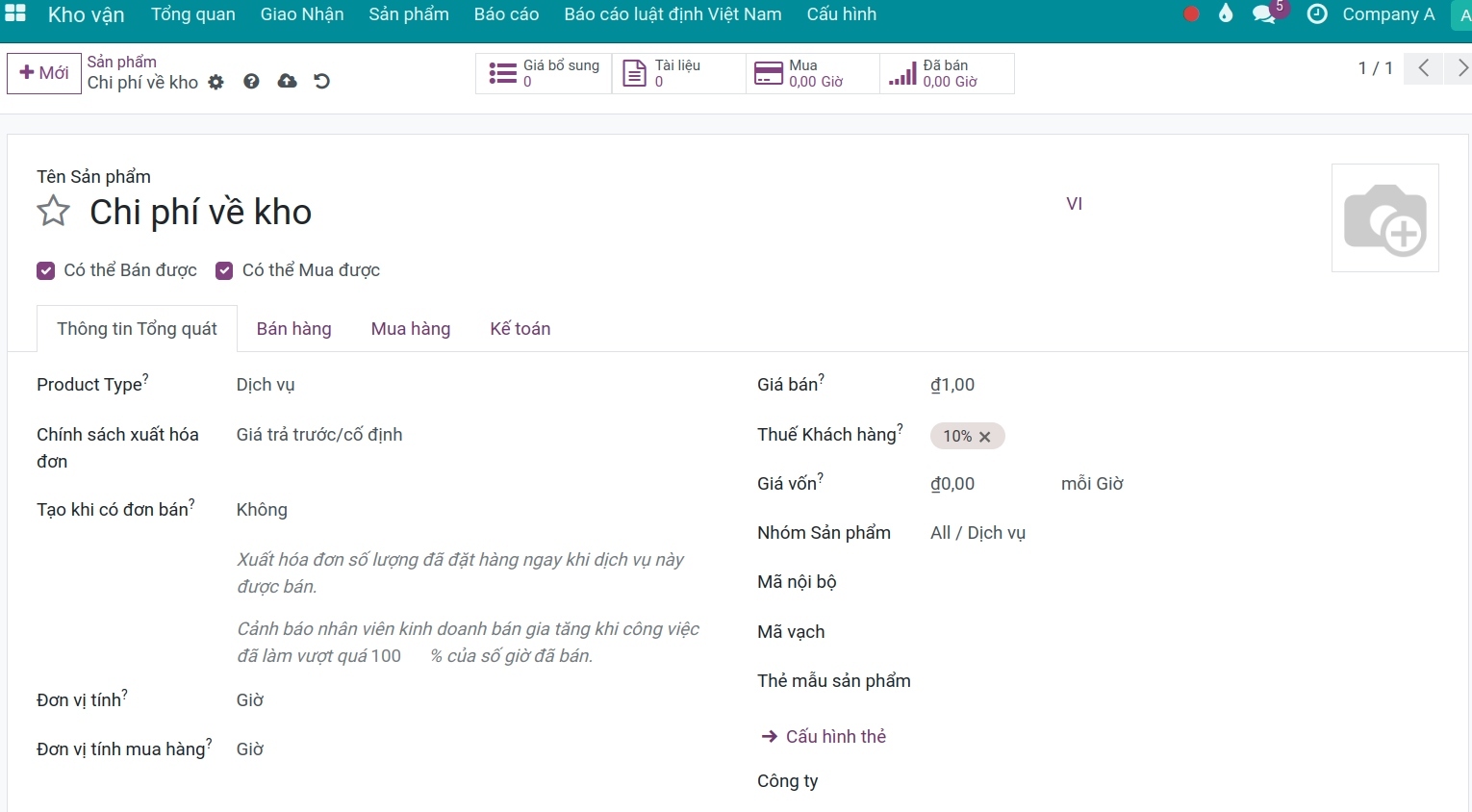Open the messages chat icon
1472x812 pixels.
[x=1264, y=14]
